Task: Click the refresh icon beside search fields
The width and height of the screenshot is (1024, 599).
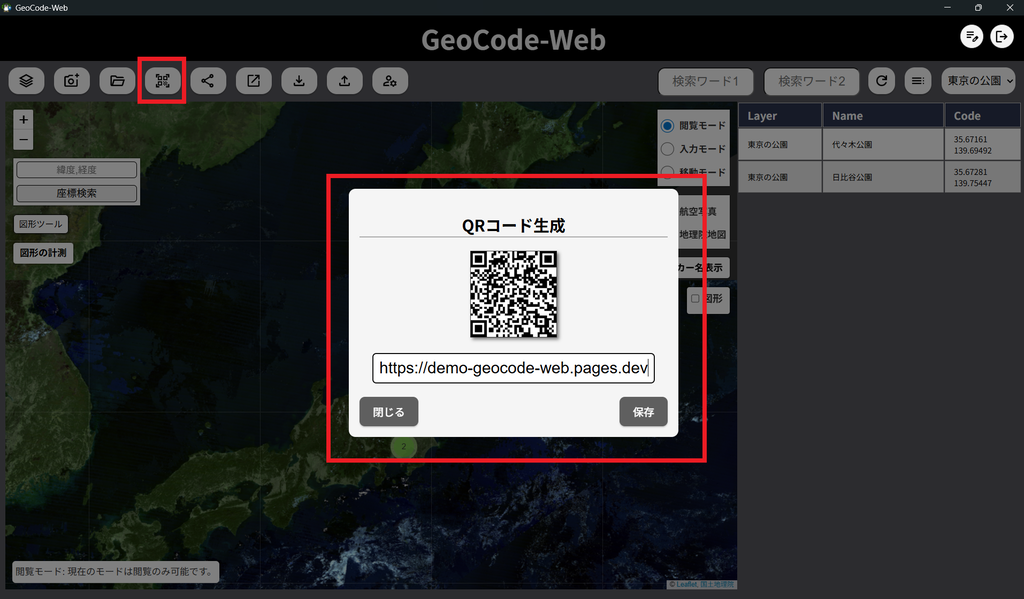Action: point(882,81)
